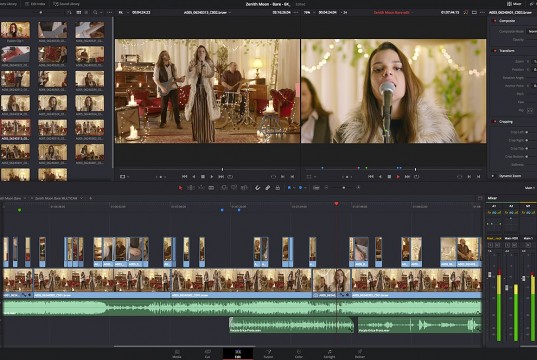
Task: Jump to first frame in source viewer
Action: (x=184, y=177)
